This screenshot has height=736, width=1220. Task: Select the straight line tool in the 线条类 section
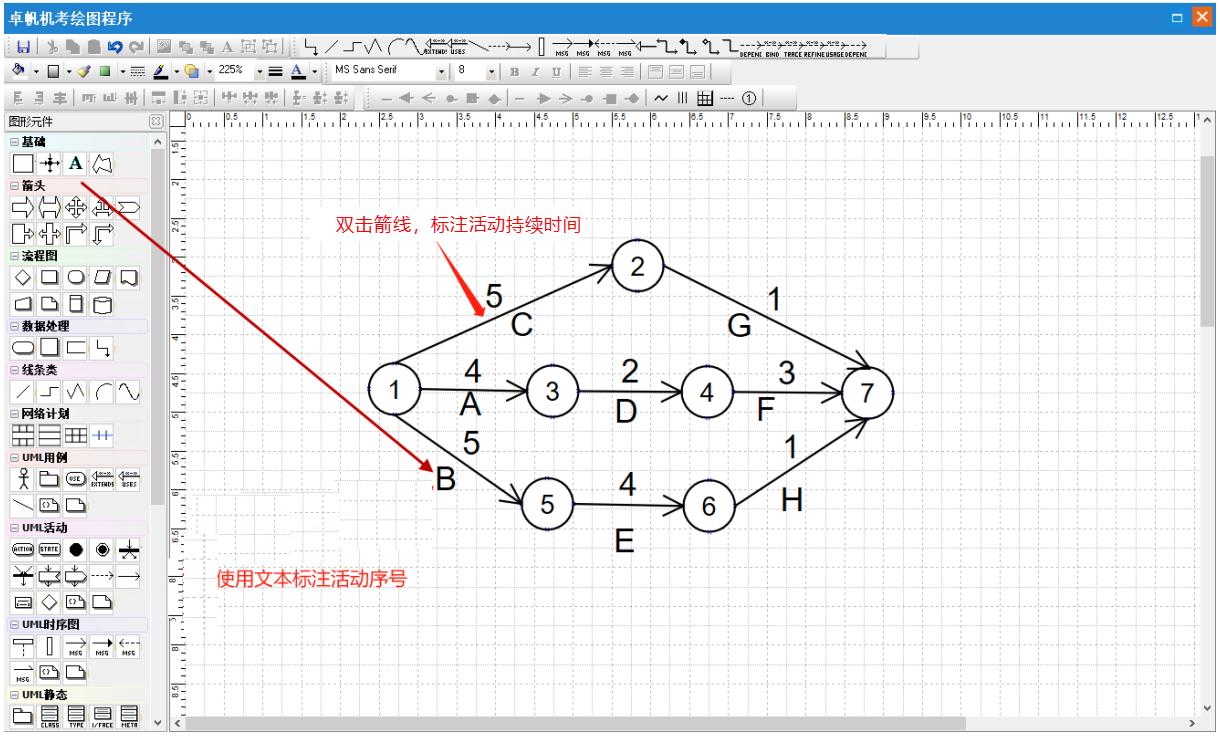(x=22, y=390)
